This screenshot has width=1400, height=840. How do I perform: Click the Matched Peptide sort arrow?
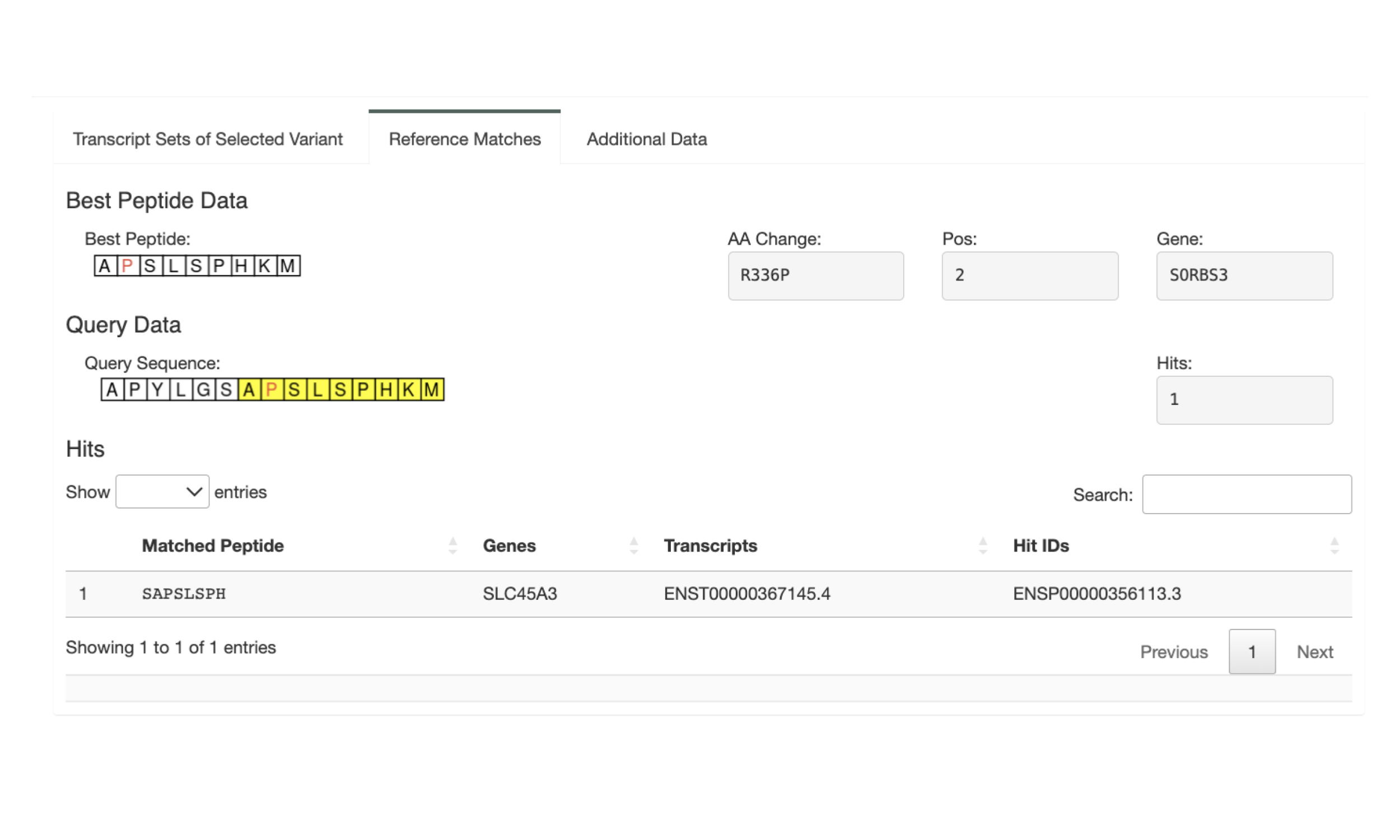click(450, 545)
